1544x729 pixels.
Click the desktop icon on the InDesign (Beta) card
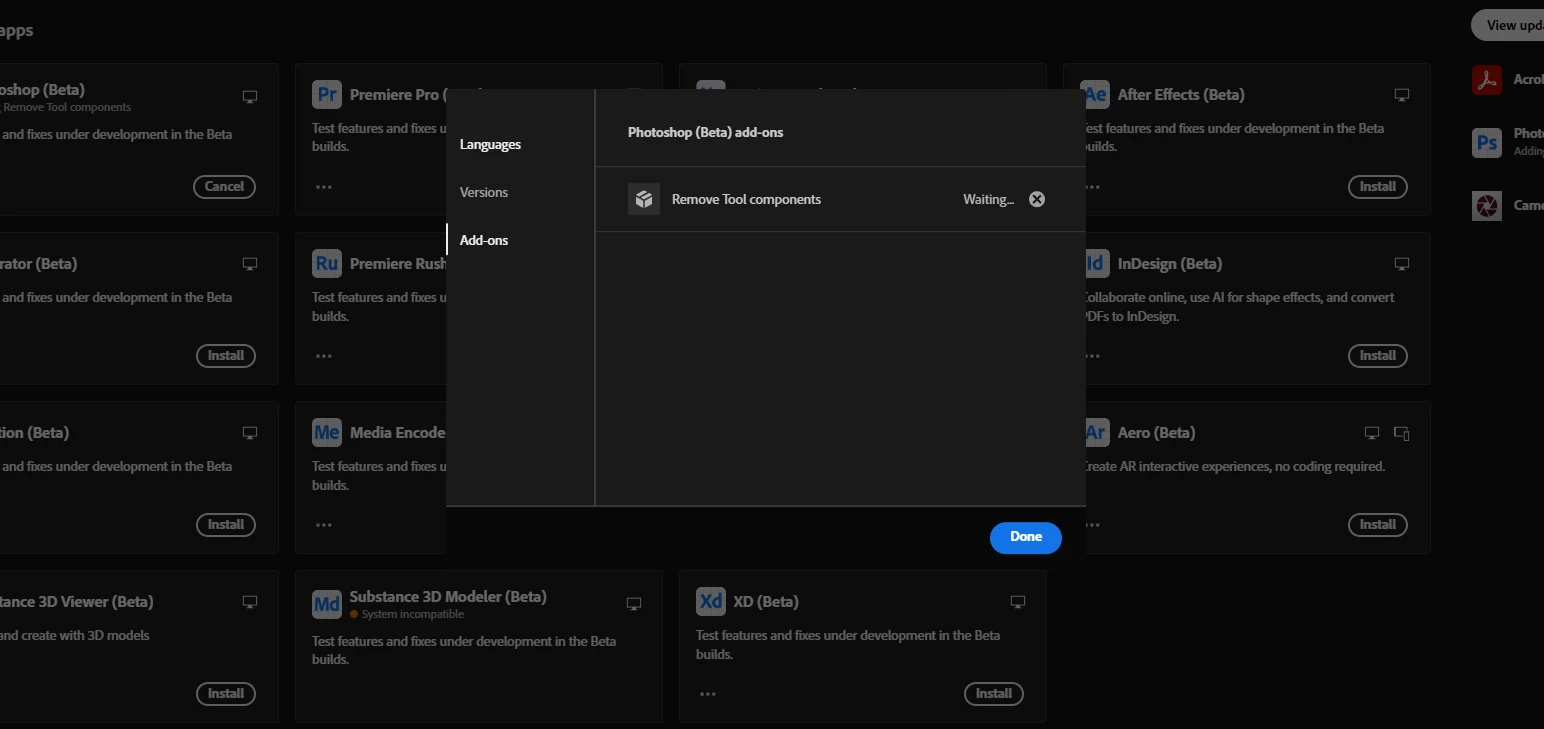coord(1402,264)
